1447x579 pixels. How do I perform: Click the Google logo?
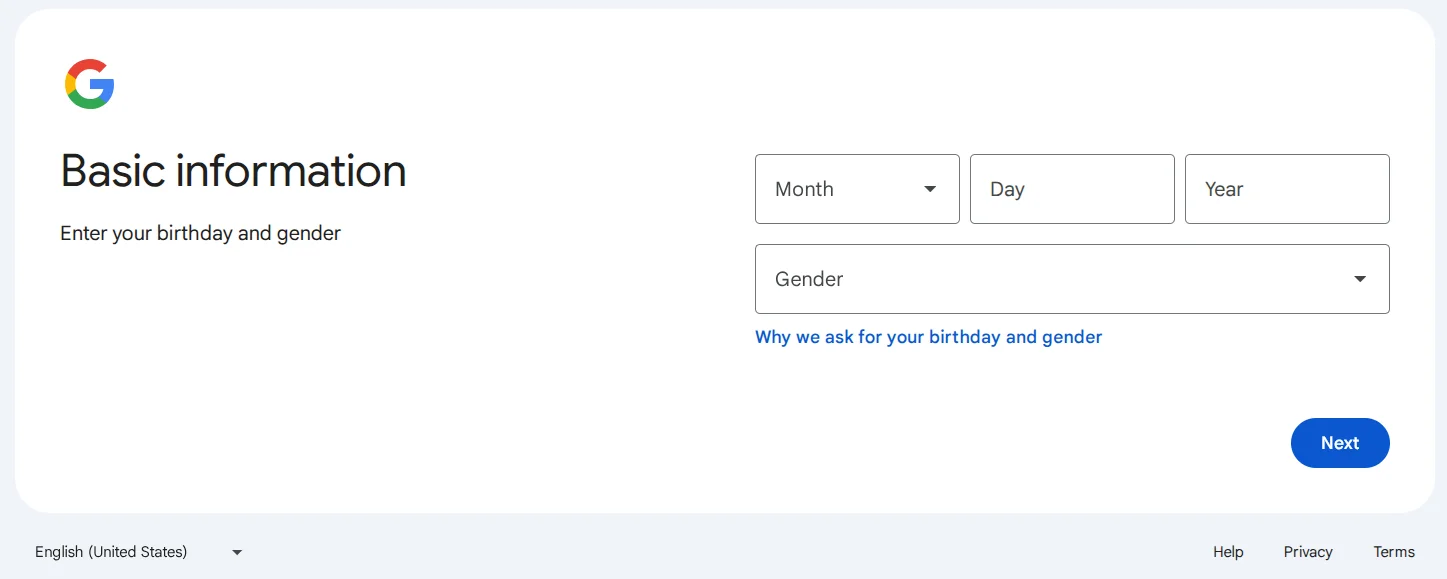tap(90, 84)
